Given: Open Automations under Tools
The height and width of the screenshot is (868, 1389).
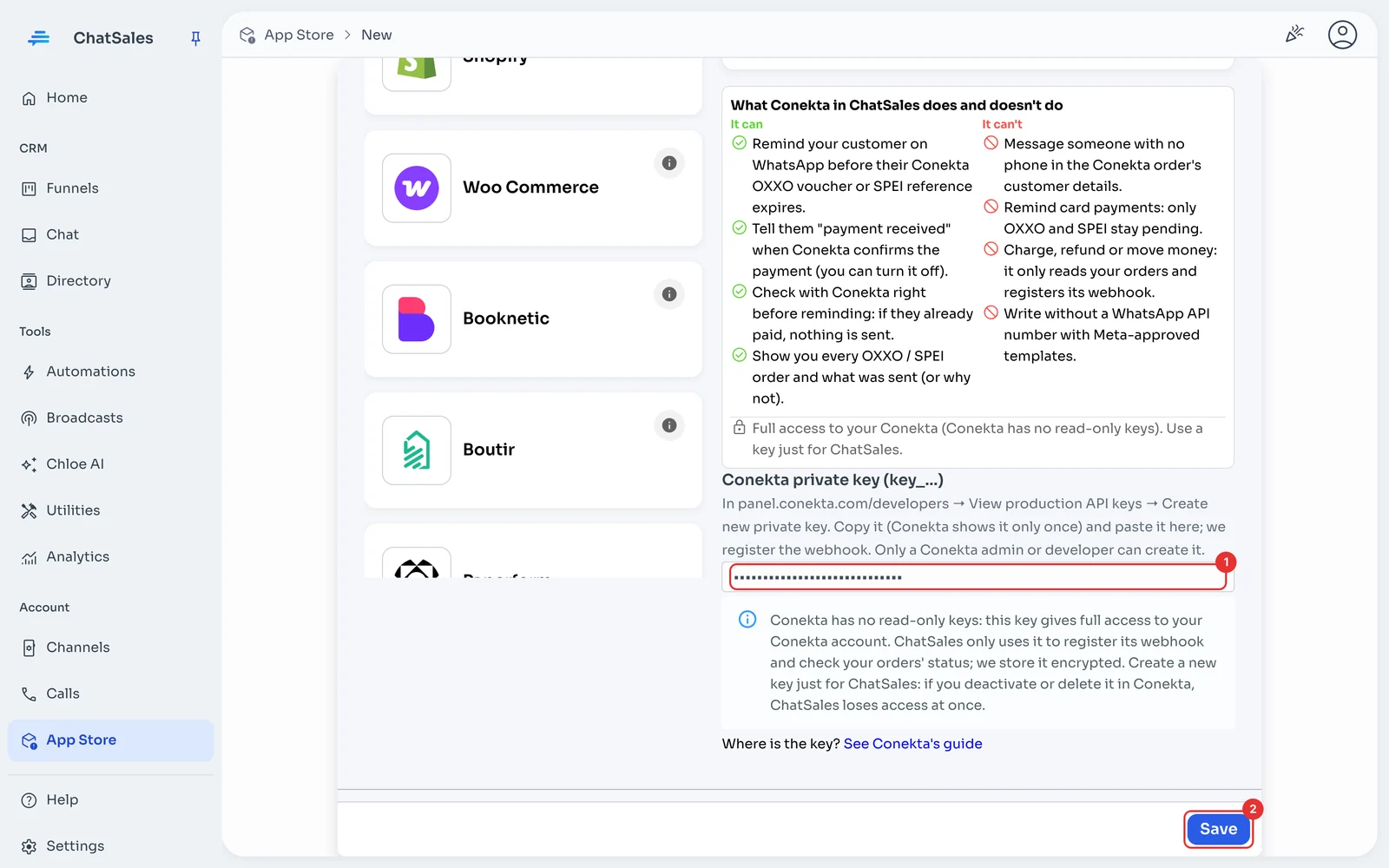Looking at the screenshot, I should pyautogui.click(x=110, y=372).
